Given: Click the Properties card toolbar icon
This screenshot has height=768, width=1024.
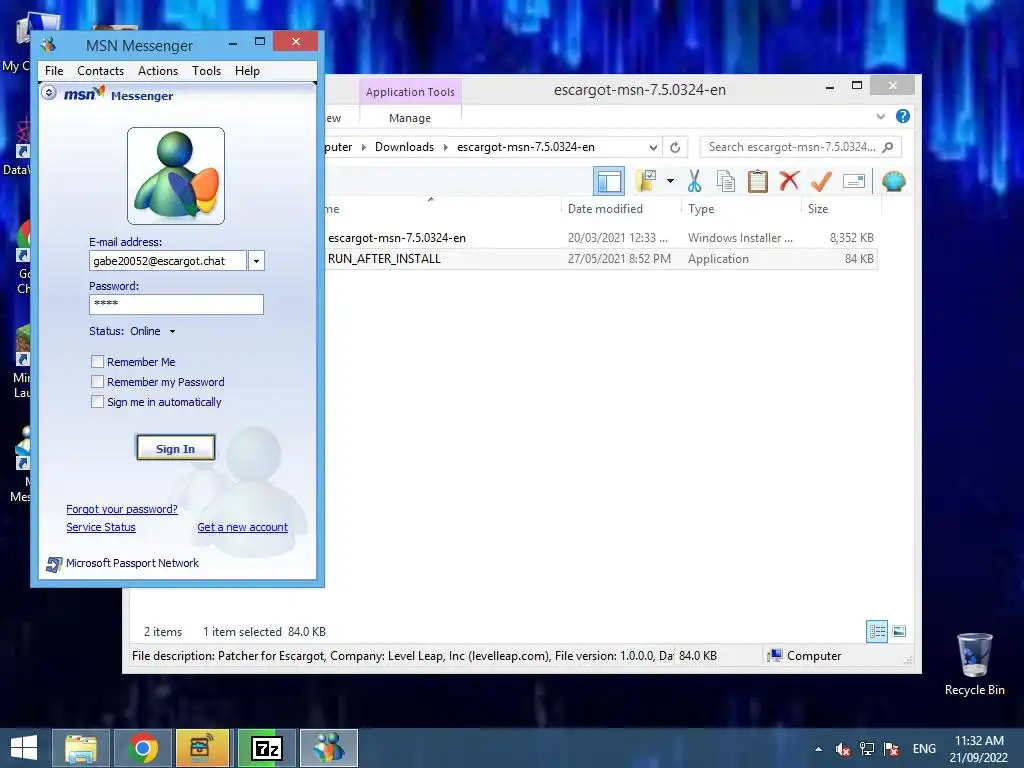Looking at the screenshot, I should (x=854, y=181).
